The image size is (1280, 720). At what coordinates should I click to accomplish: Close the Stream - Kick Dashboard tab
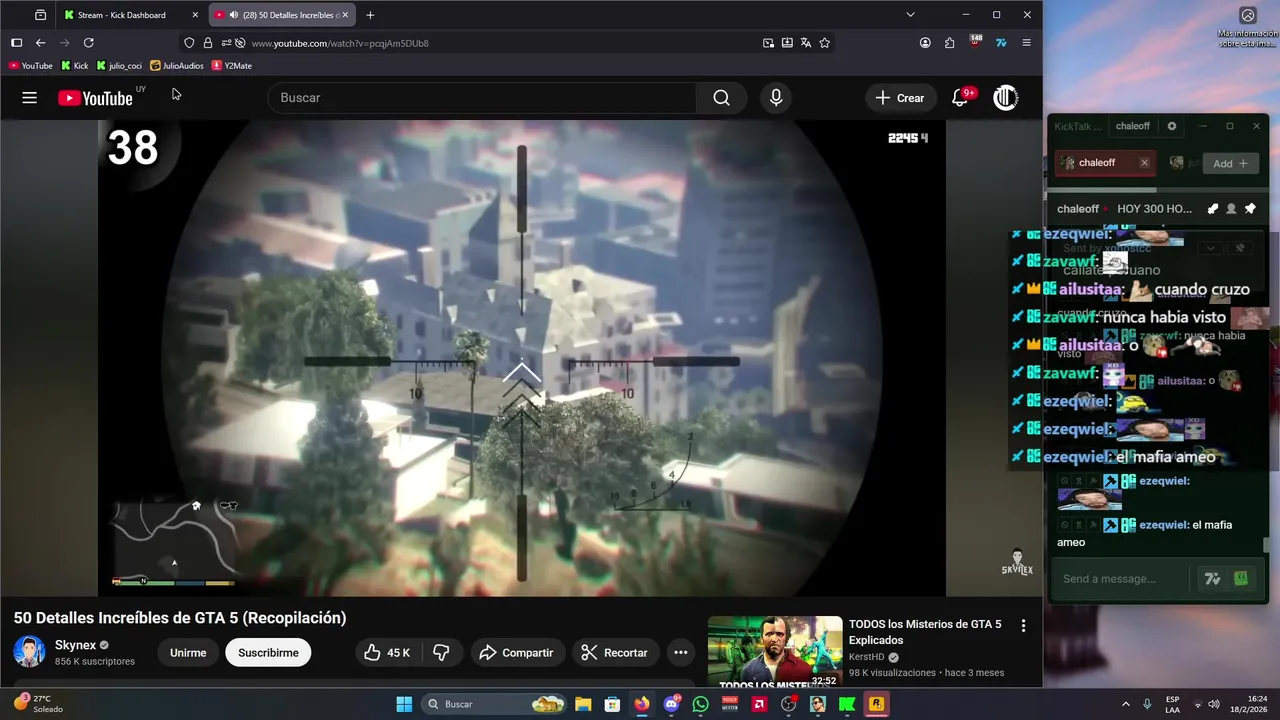tap(195, 15)
